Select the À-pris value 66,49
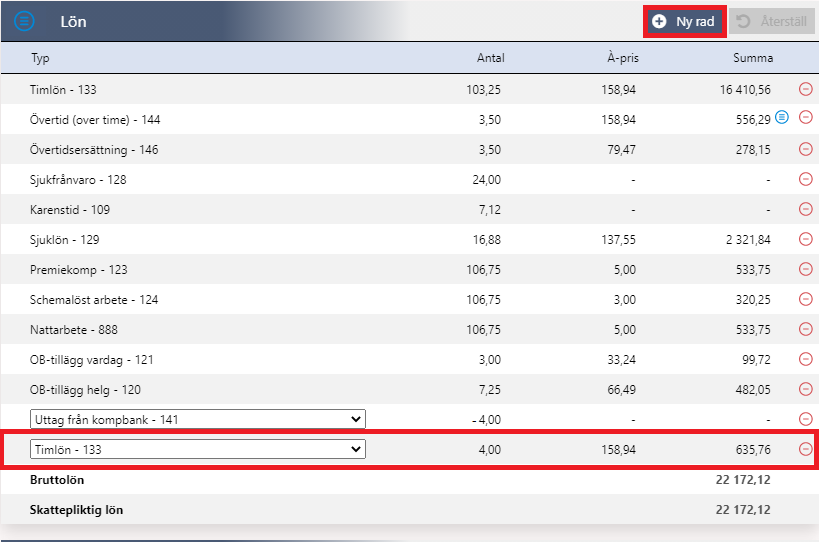This screenshot has width=819, height=542. tap(622, 390)
